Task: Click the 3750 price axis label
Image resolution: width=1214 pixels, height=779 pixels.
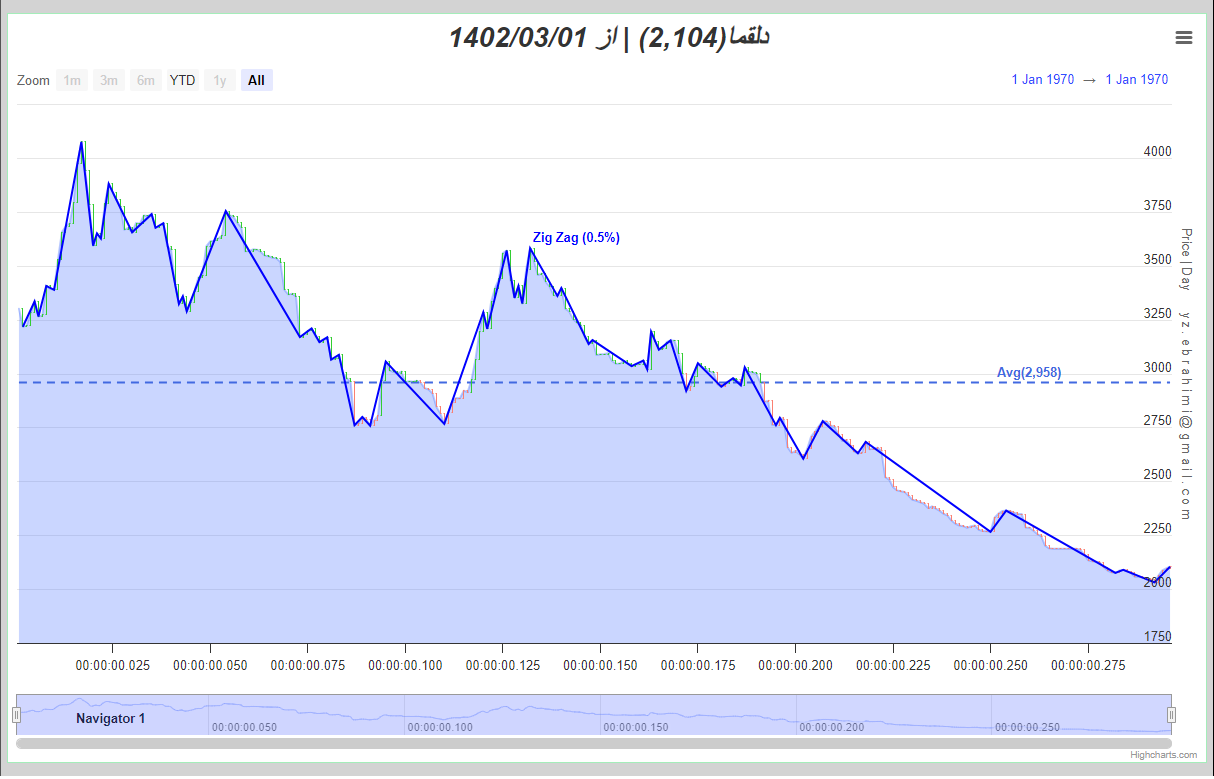Action: [x=1158, y=206]
